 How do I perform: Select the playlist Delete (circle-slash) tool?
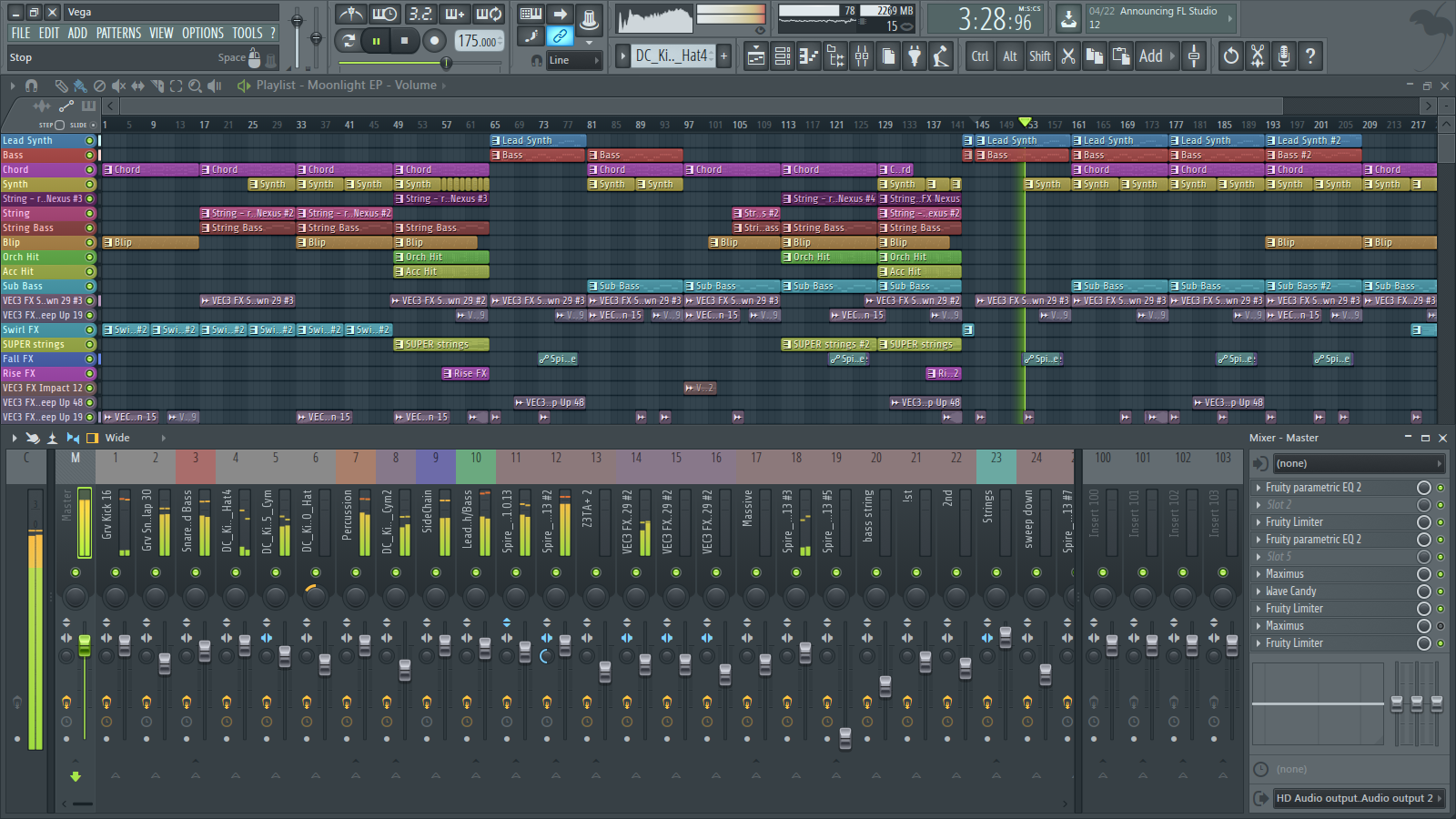[99, 86]
